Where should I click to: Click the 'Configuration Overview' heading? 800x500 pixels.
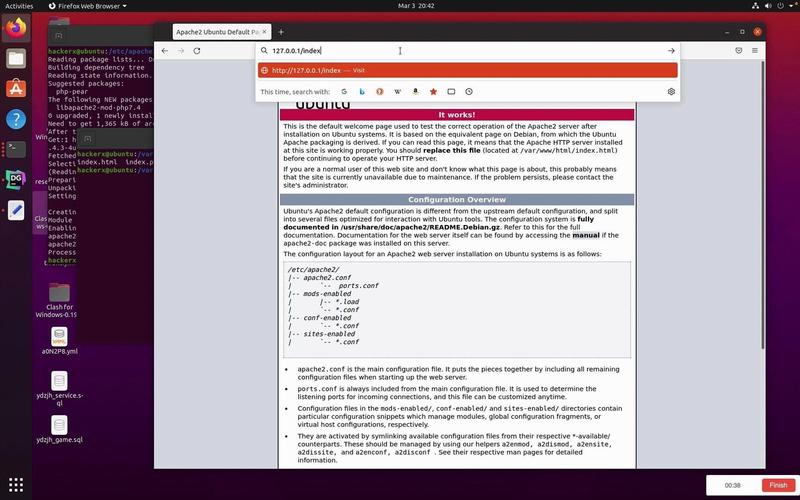coord(457,199)
